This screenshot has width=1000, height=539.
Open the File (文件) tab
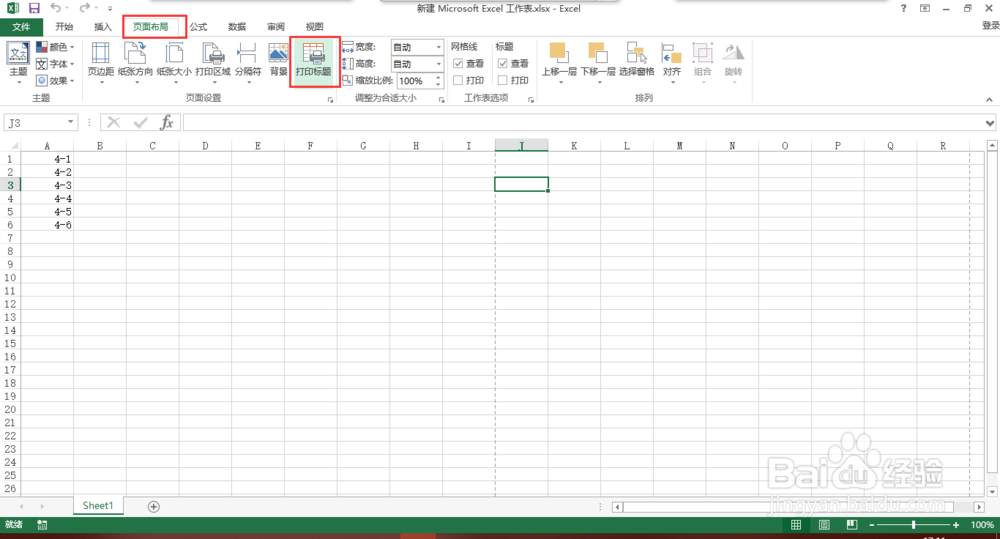tap(21, 27)
